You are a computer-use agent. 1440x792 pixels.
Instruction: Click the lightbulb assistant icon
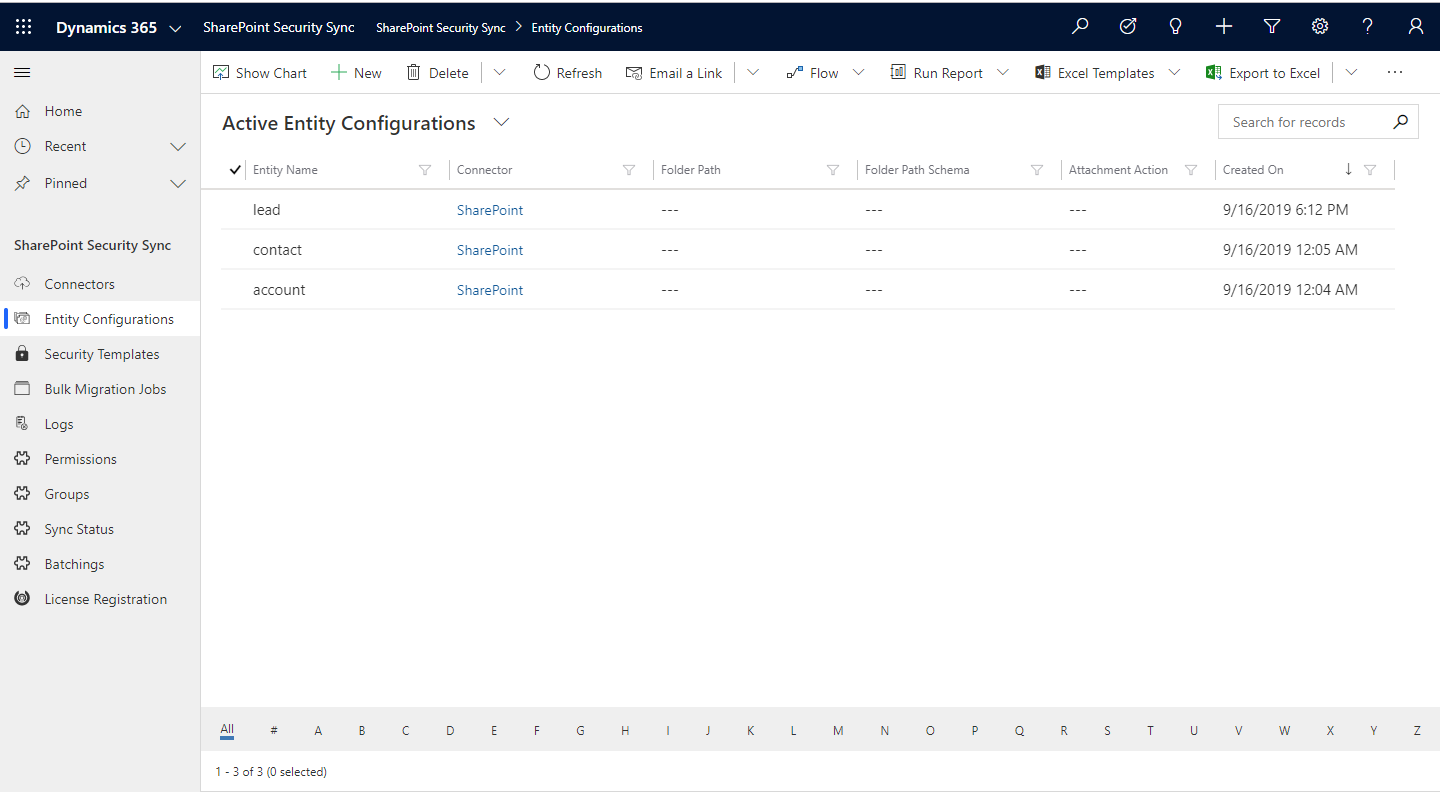tap(1176, 27)
